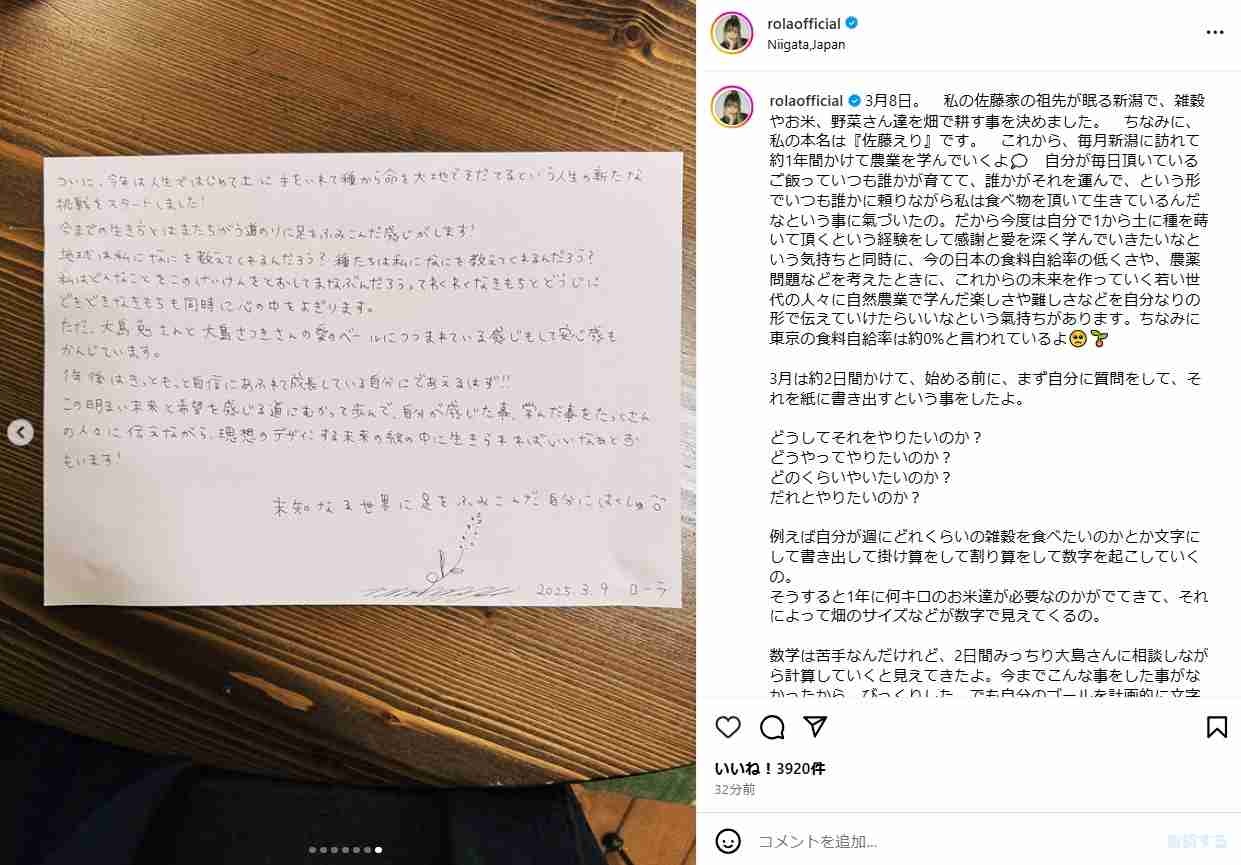Click rolaofficial header profile picture
This screenshot has height=865, width=1241.
pyautogui.click(x=732, y=32)
